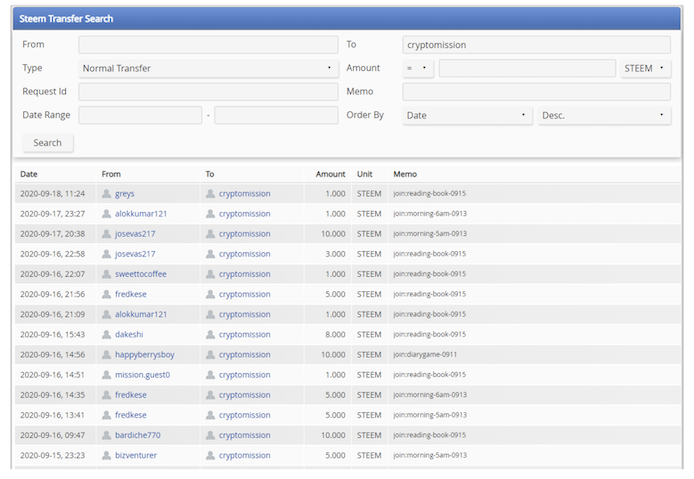Viewport: 694px width, 479px height.
Task: Select the join:diarygame-0911 memo
Action: point(425,355)
